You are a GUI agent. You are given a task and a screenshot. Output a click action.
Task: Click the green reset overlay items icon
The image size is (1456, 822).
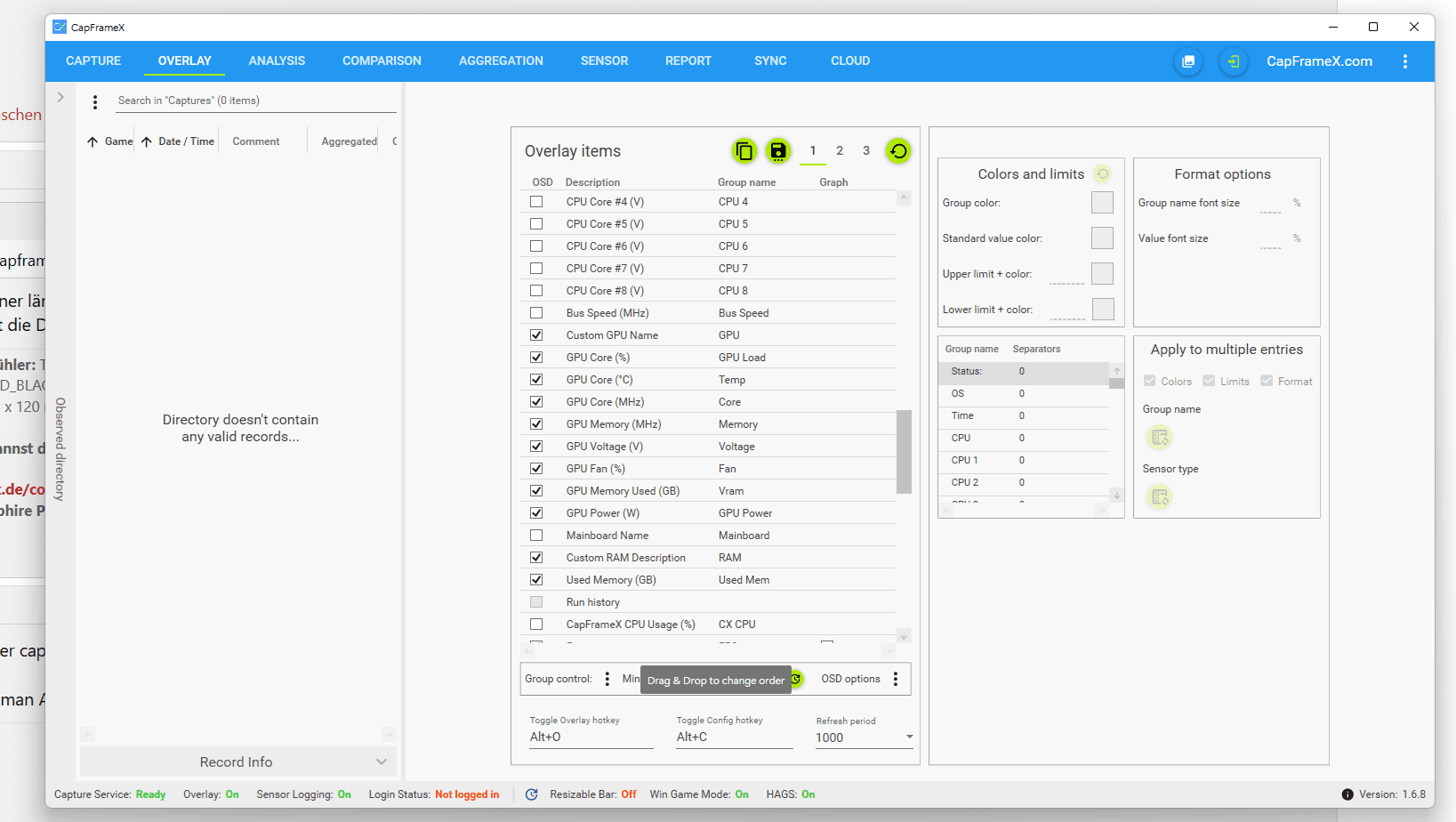[x=898, y=151]
